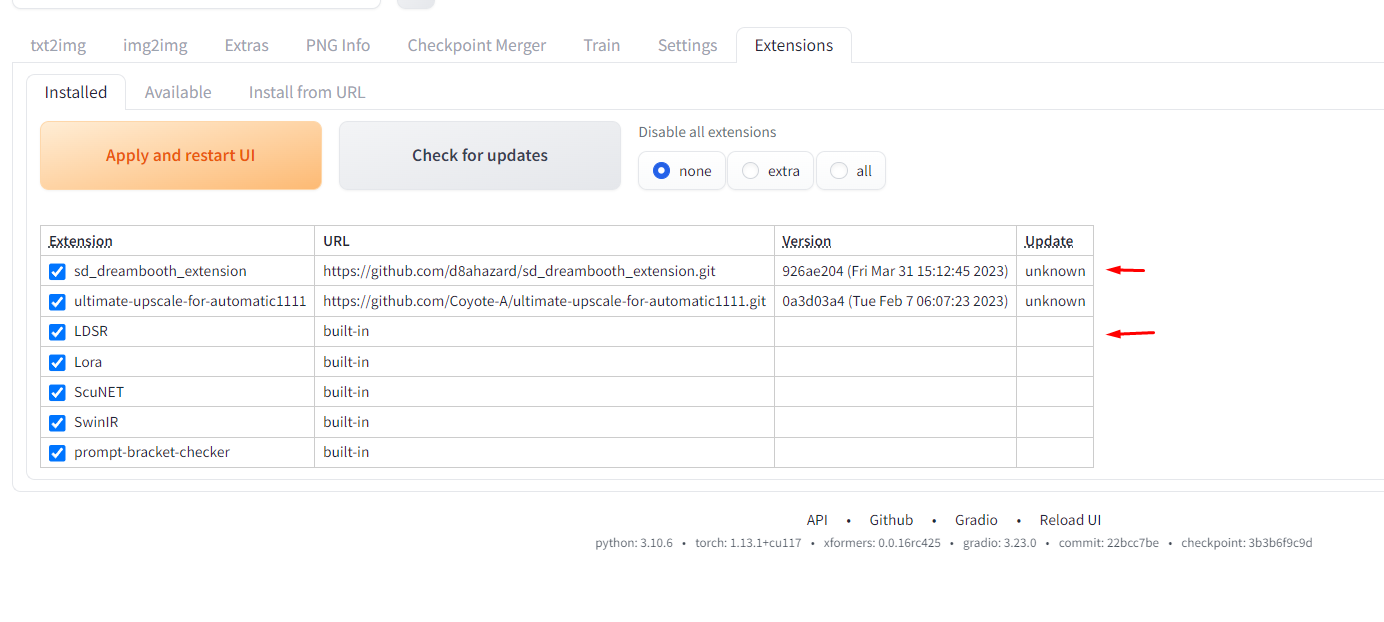
Task: Disable the ultimate-upscale-for-automatic1111 extension
Action: [57, 301]
